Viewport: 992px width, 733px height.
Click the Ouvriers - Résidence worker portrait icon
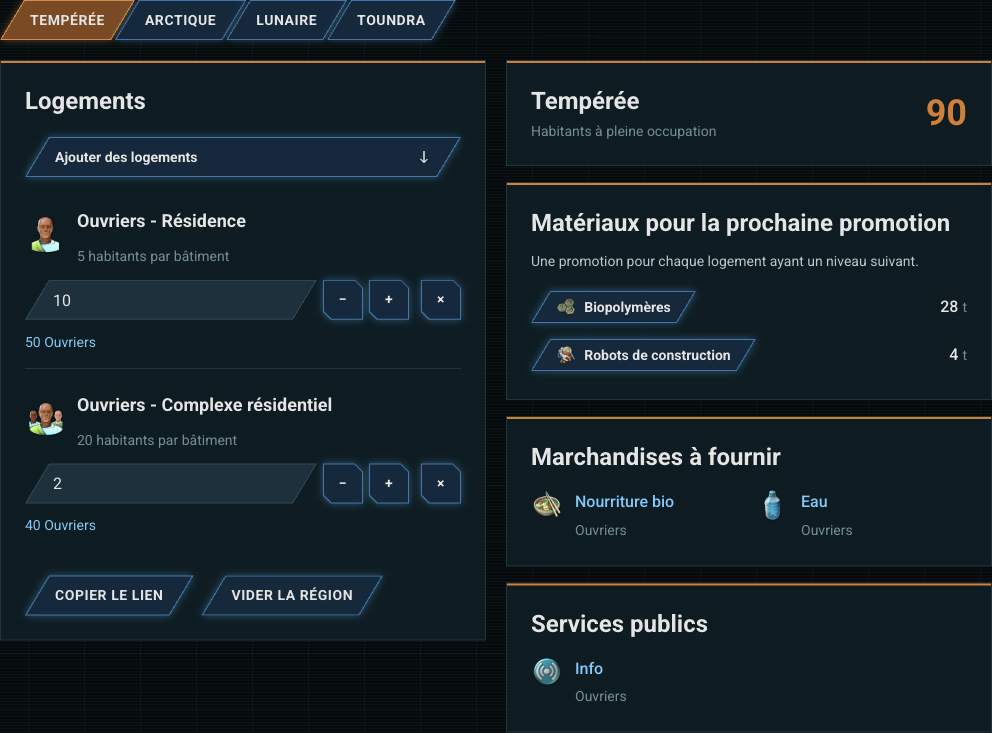pos(46,234)
